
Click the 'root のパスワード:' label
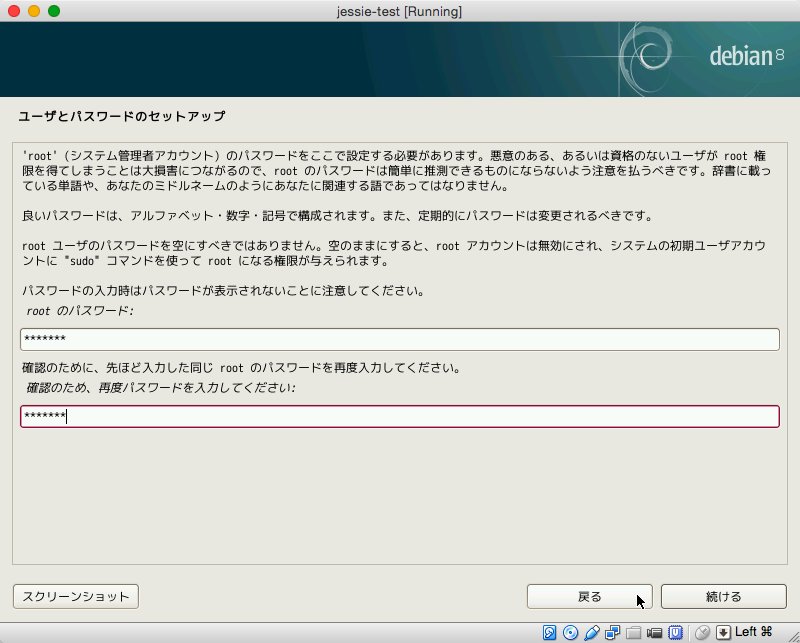pyautogui.click(x=80, y=311)
